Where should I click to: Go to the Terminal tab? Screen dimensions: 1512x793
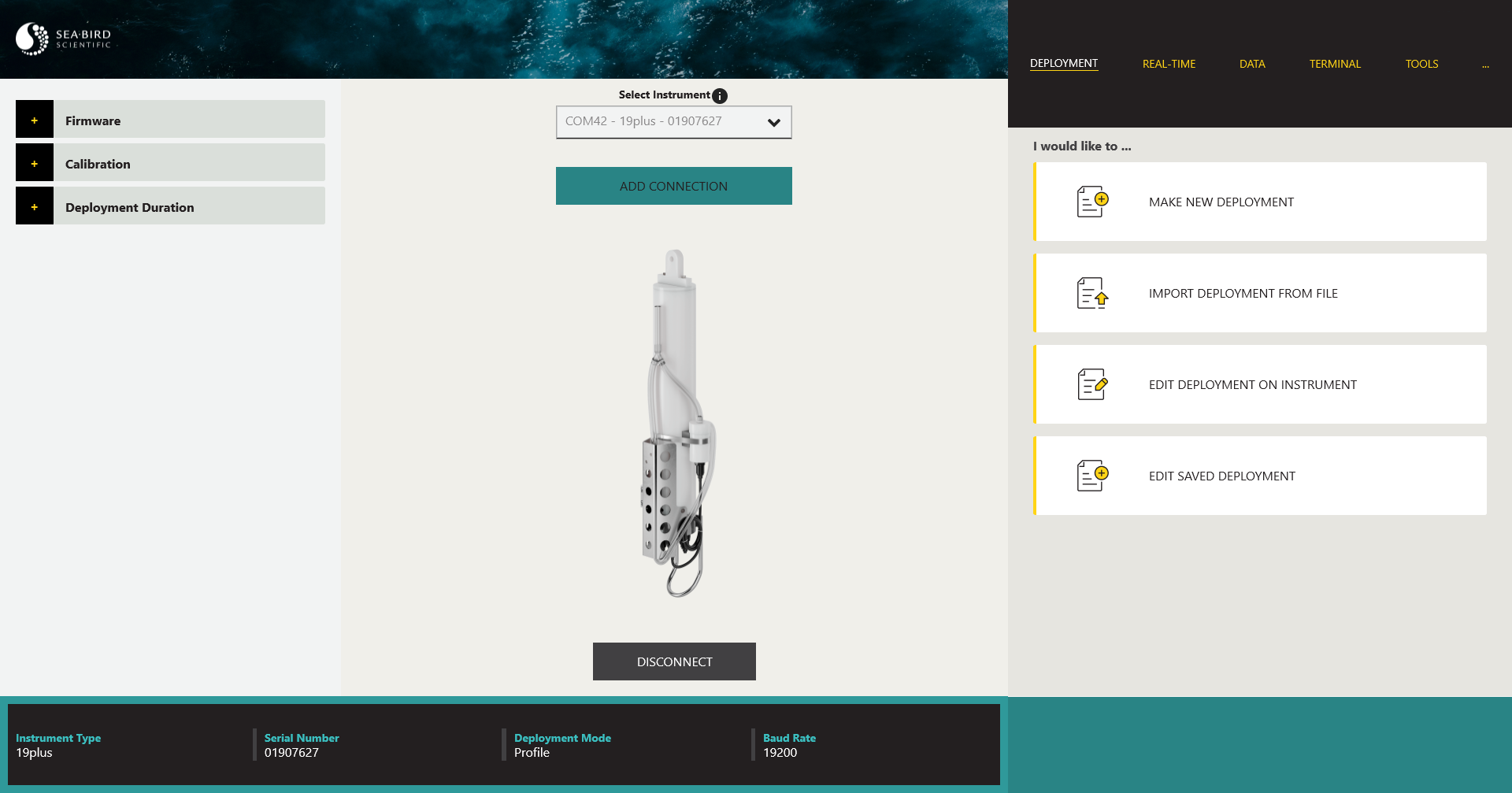tap(1335, 64)
